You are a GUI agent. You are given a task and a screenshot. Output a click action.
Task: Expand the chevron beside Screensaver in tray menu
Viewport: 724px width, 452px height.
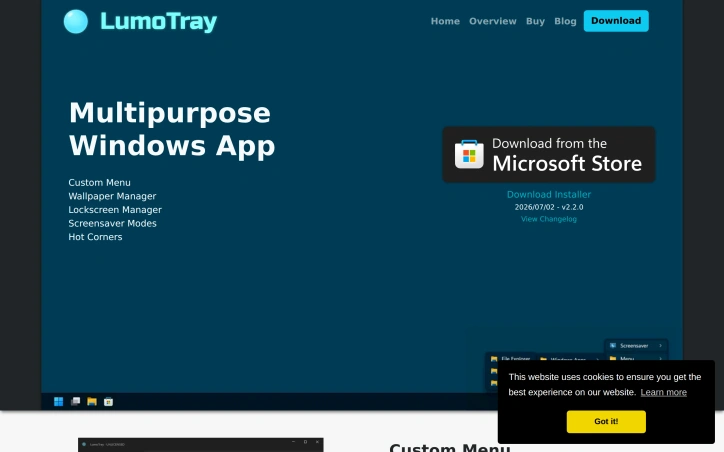point(660,345)
